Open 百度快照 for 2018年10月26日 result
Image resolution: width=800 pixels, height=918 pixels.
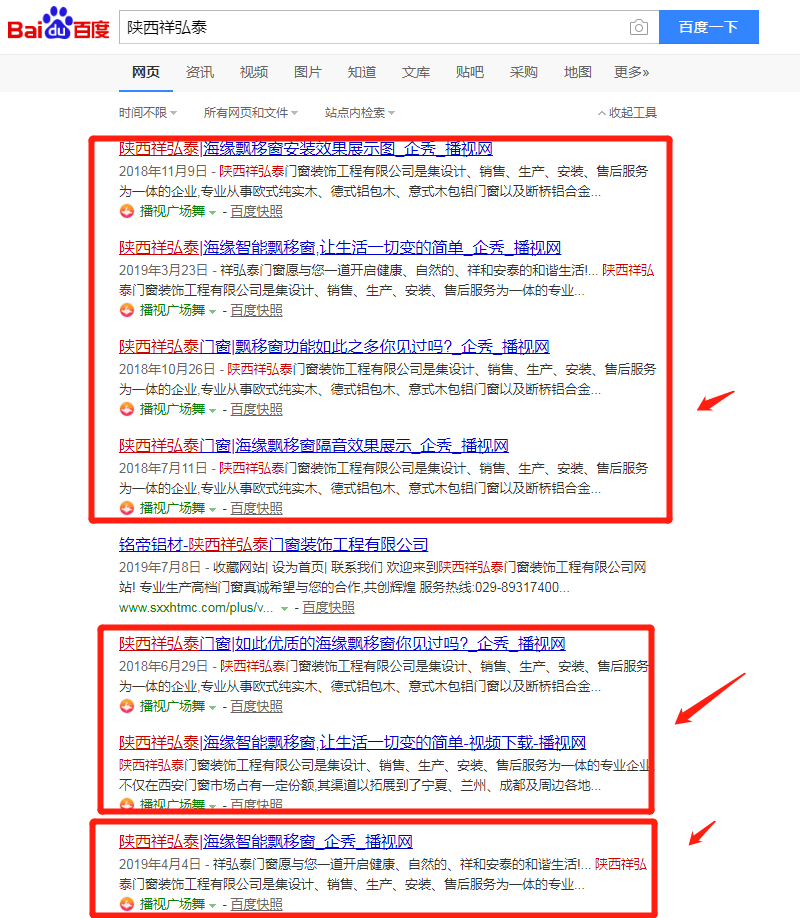click(257, 409)
